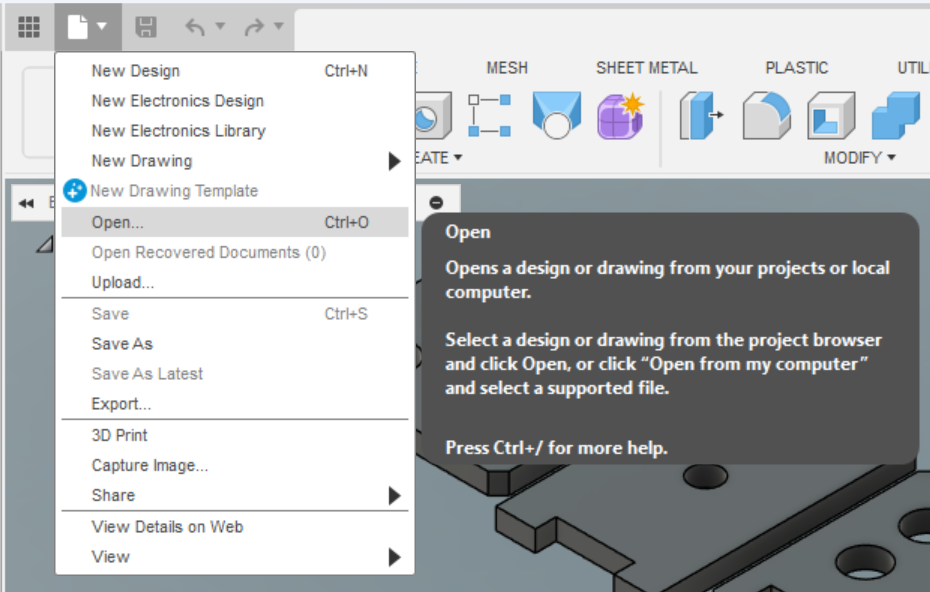
Task: Collapse the browser panel with double arrow
Action: click(27, 203)
